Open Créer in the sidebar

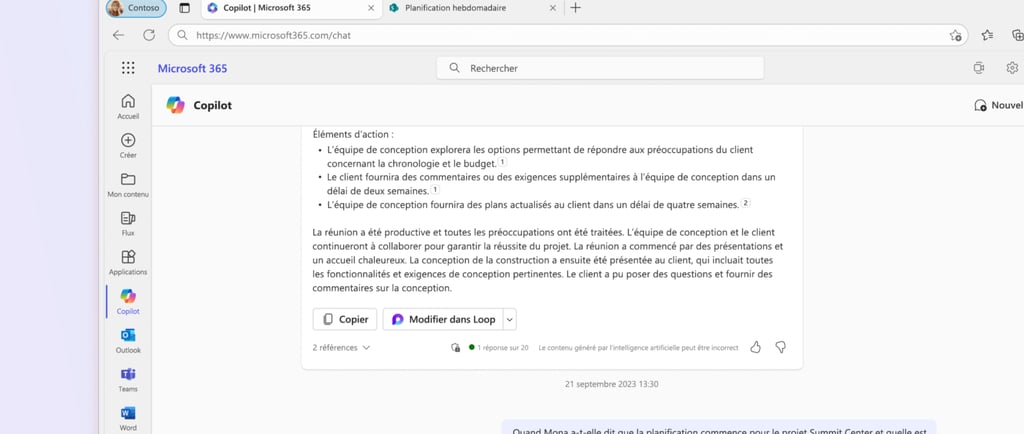point(128,146)
